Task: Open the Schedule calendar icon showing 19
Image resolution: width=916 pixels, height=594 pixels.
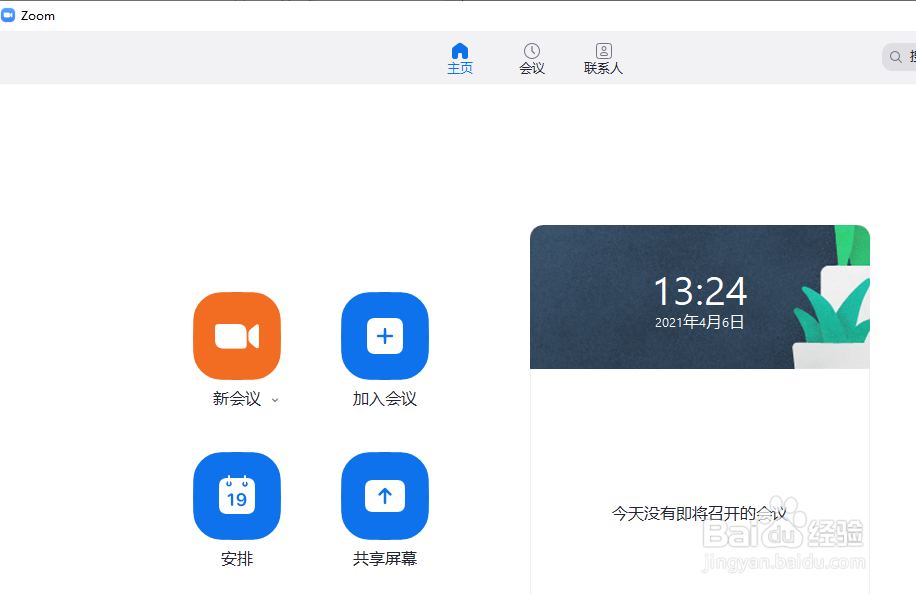Action: point(236,495)
